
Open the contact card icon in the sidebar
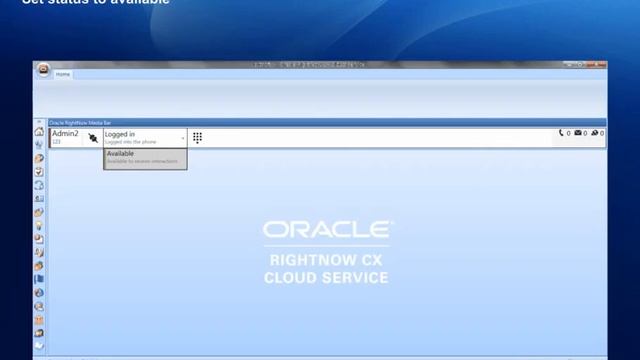39,199
